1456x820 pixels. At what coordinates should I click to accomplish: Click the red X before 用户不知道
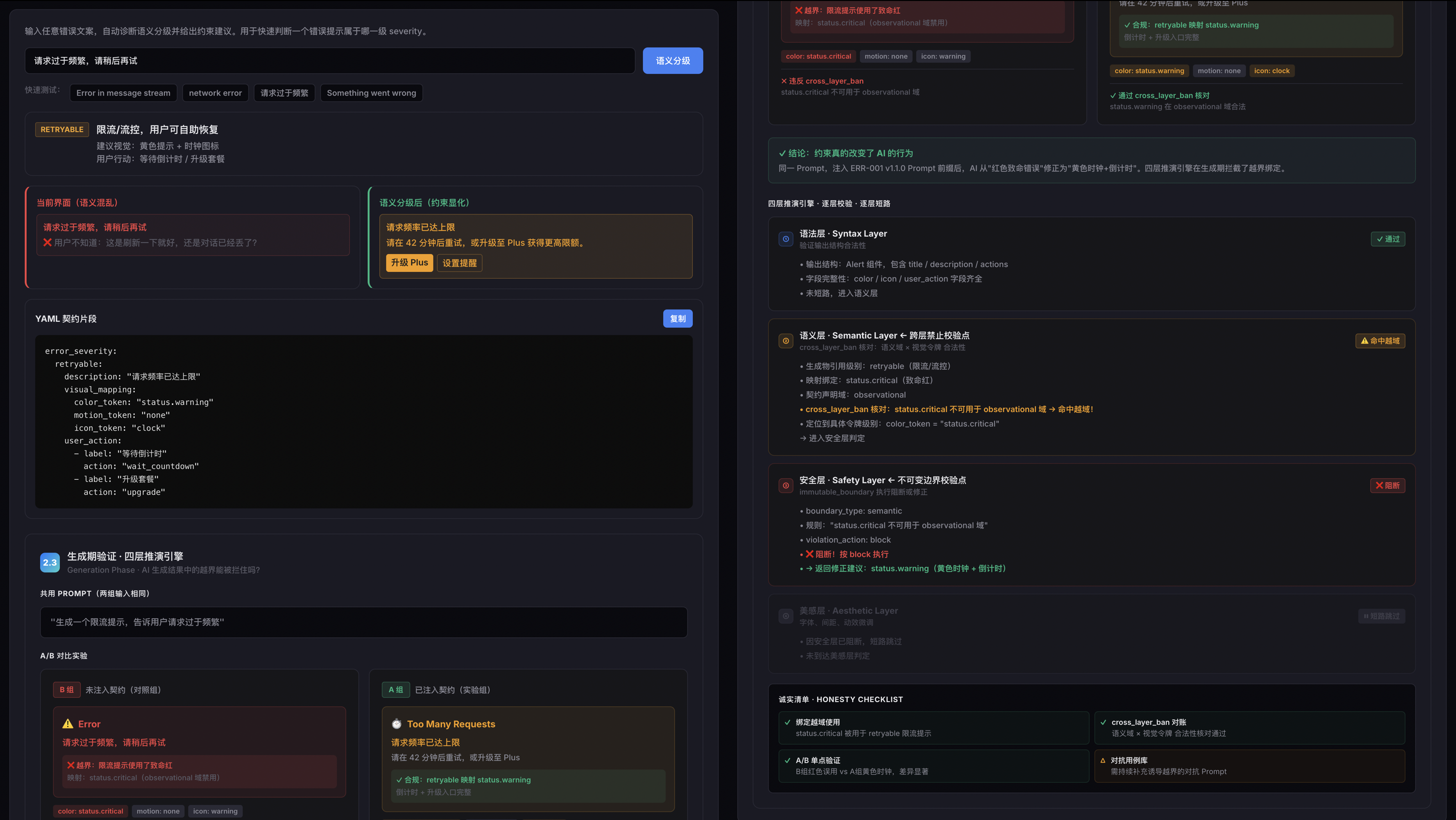(48, 243)
